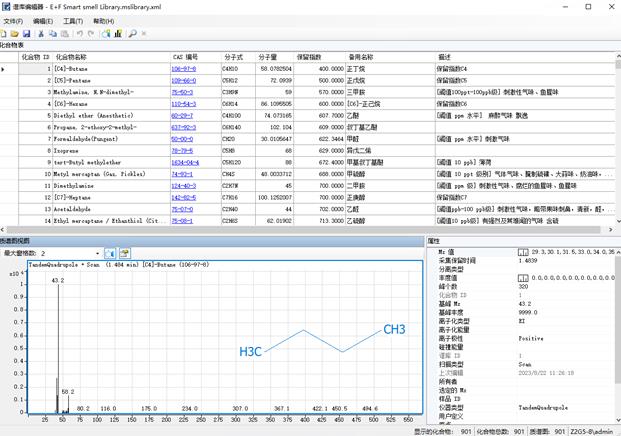Open the max pane count dropdown
This screenshot has width=621, height=436.
click(97, 253)
